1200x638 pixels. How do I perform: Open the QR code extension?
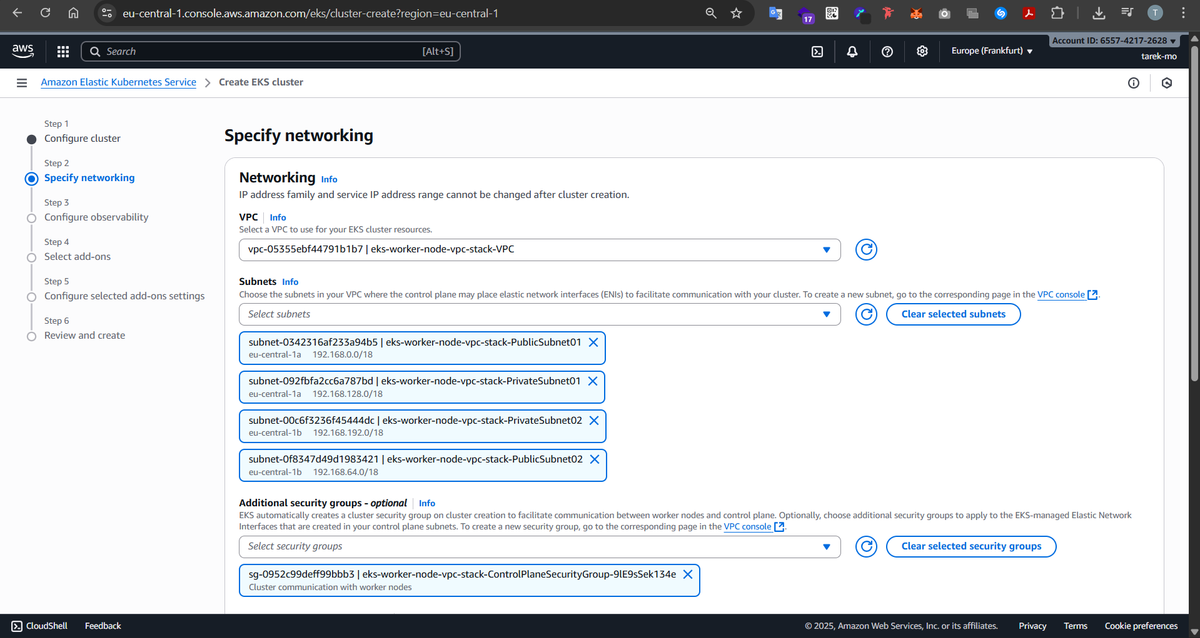pos(833,13)
